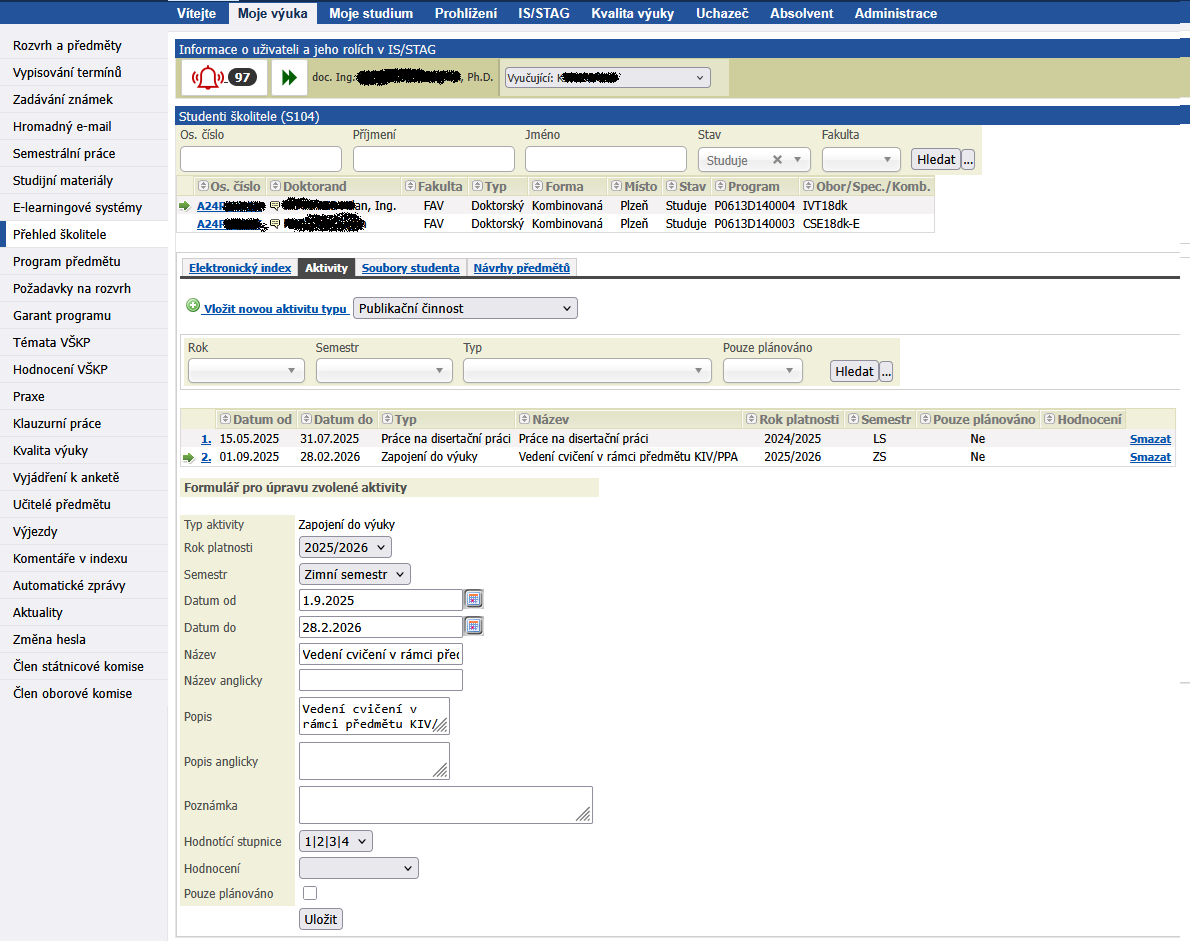Viewport: 1190px width, 941px height.
Task: Toggle the Pouze plánováno checkbox
Action: click(x=310, y=893)
